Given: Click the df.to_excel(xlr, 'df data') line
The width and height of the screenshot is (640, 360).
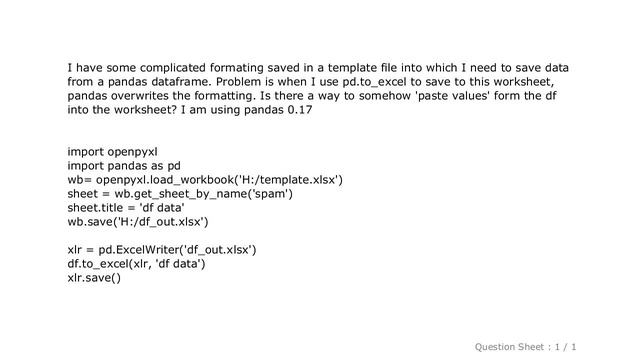Looking at the screenshot, I should pyautogui.click(x=136, y=264).
